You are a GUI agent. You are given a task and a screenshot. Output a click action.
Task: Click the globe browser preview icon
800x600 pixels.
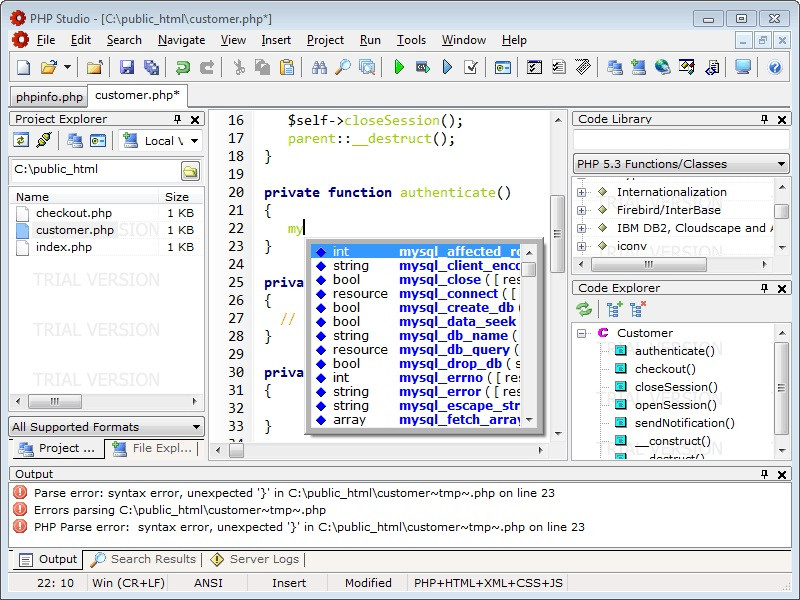(662, 67)
